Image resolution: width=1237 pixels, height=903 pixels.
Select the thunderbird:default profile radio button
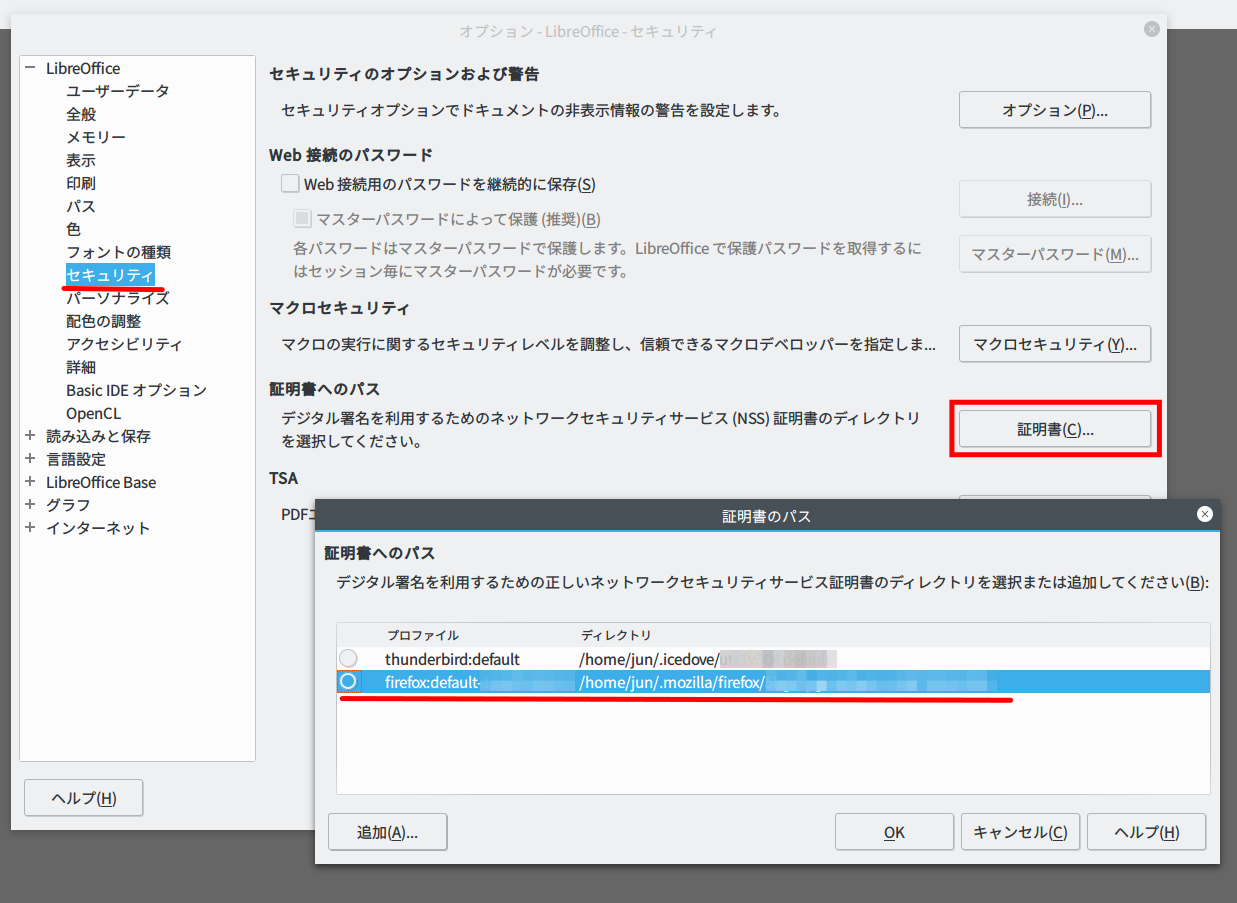(347, 658)
